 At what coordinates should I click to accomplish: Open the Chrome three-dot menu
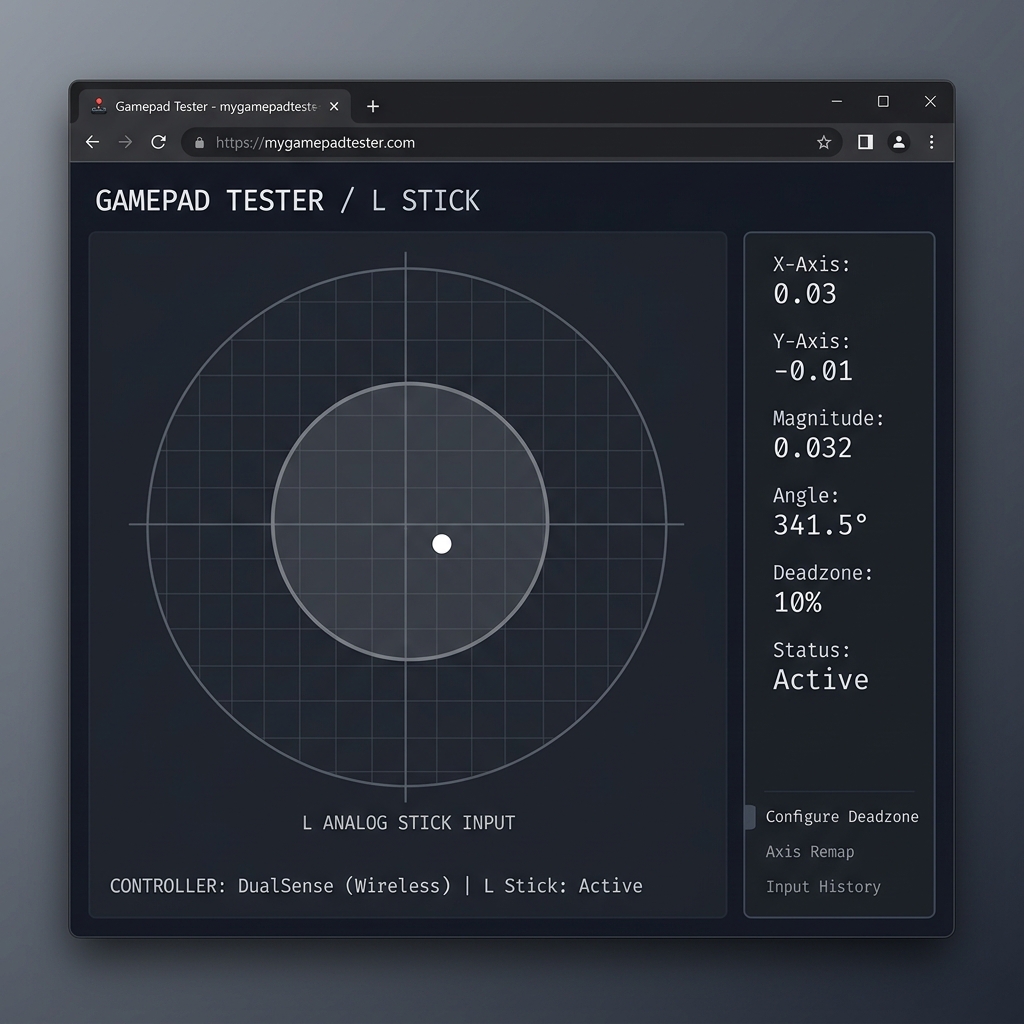[x=931, y=142]
